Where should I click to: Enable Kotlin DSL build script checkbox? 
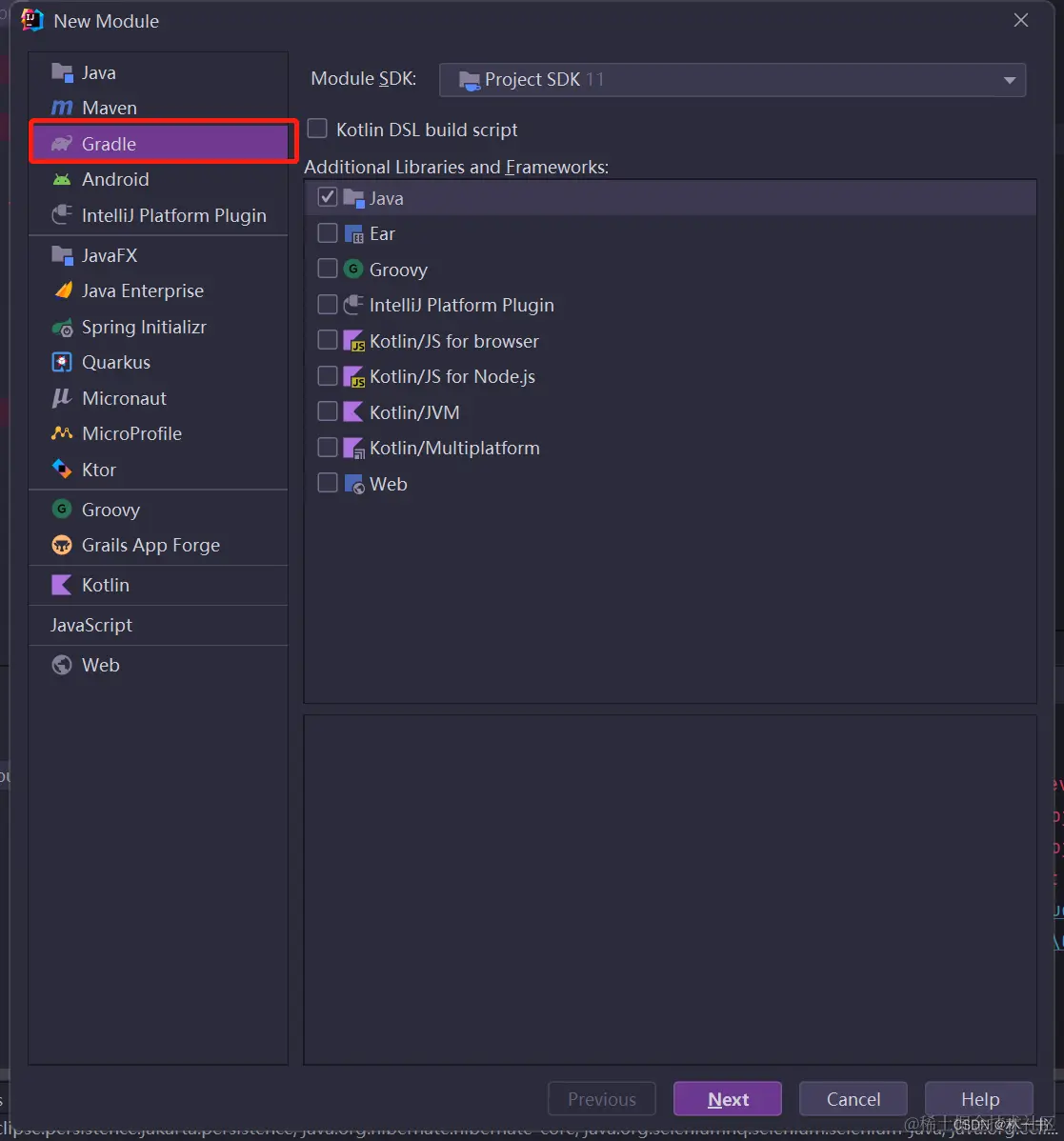click(x=317, y=129)
